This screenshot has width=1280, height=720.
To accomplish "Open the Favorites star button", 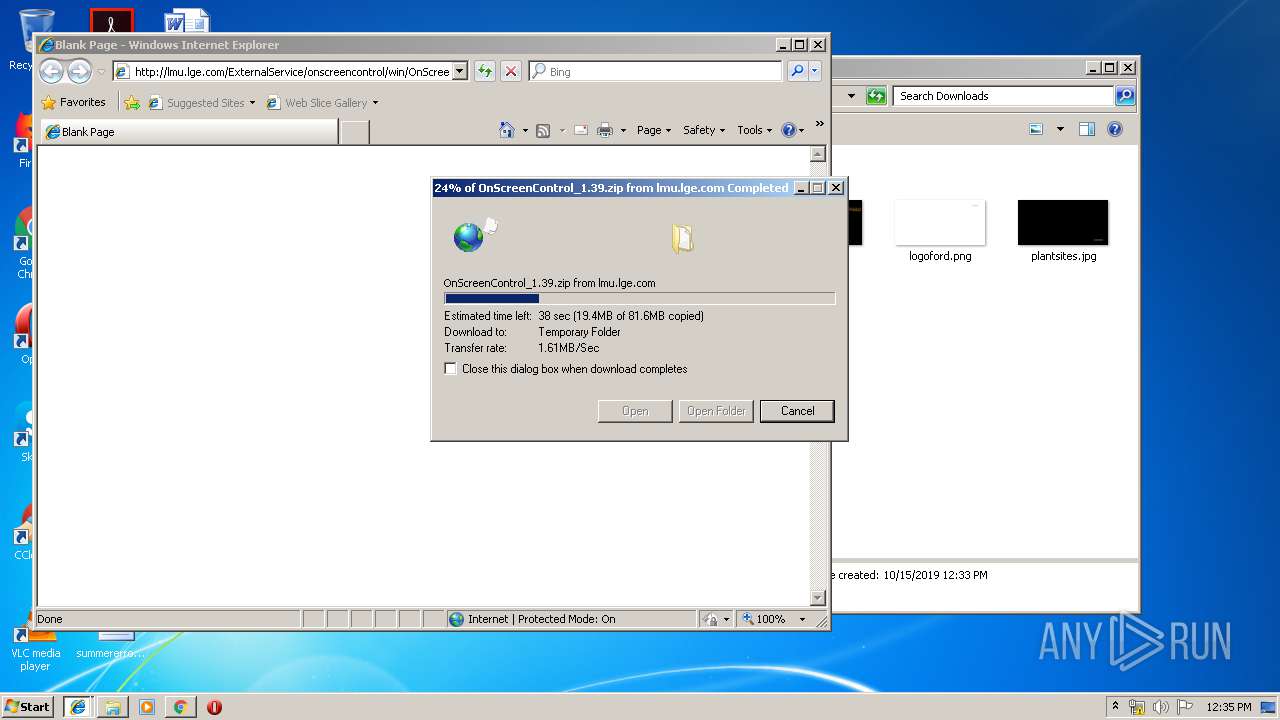I will point(74,102).
